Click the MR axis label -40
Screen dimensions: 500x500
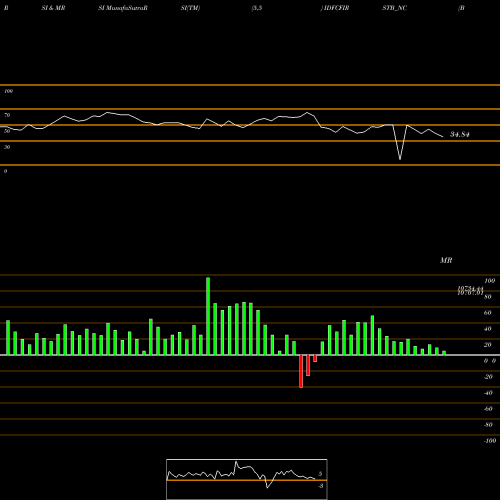coord(488,393)
